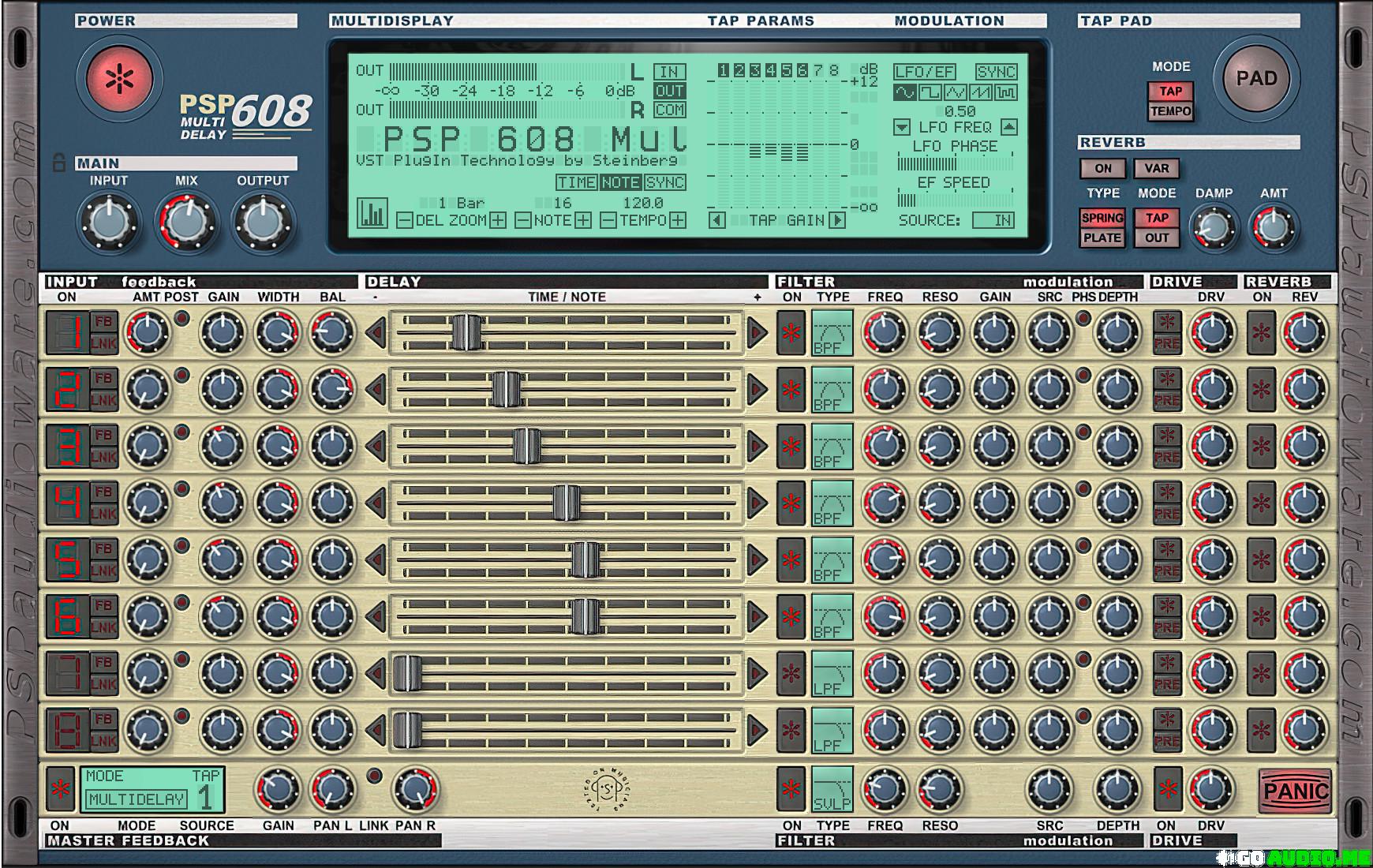Open MULTIDELAY mode selector
The width and height of the screenshot is (1373, 868).
point(137,799)
